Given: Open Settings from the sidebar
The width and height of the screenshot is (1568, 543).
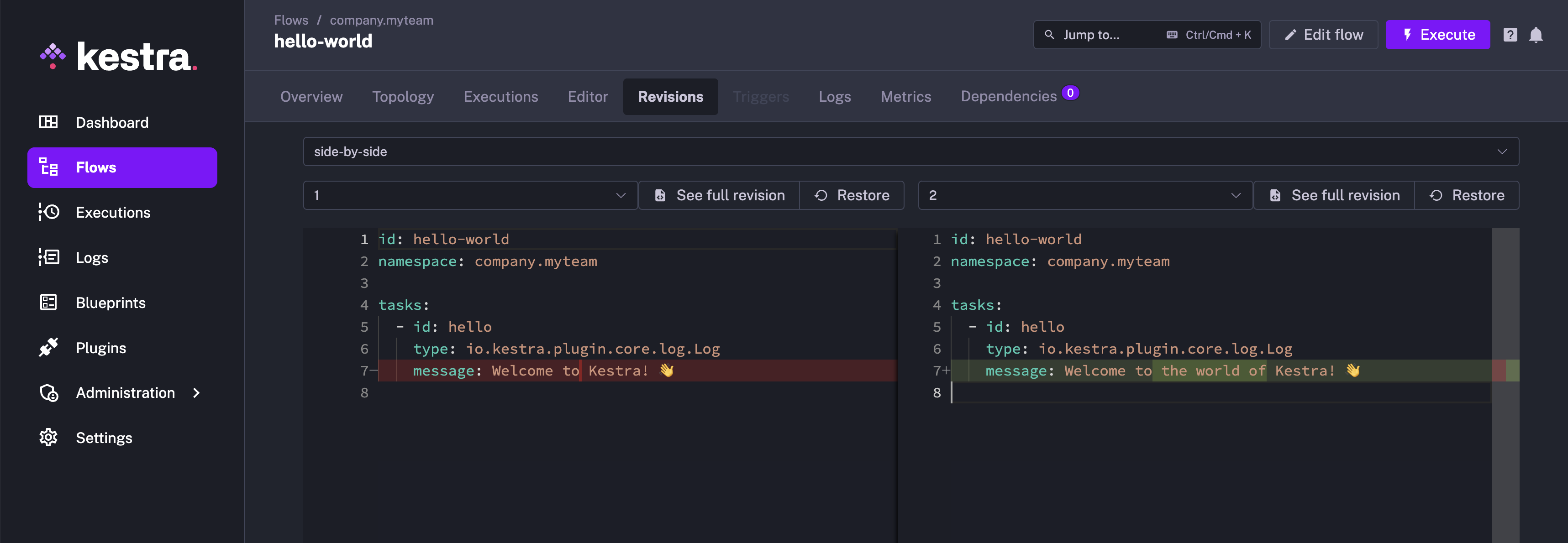Looking at the screenshot, I should click(x=104, y=438).
